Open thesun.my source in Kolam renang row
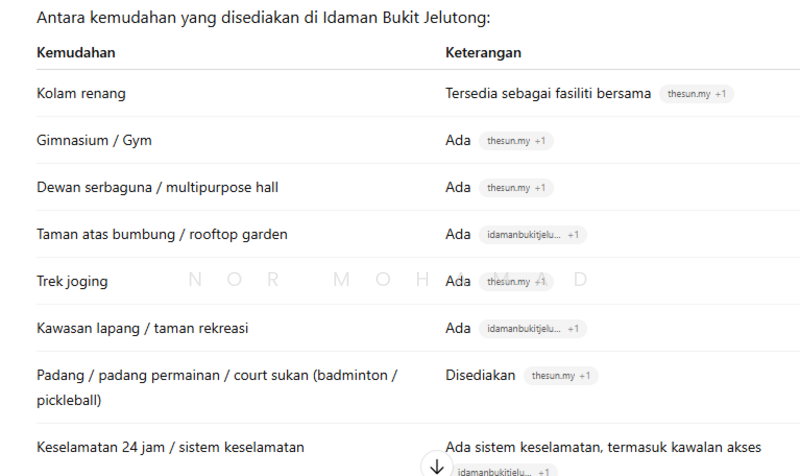The height and width of the screenshot is (476, 800). pos(697,94)
